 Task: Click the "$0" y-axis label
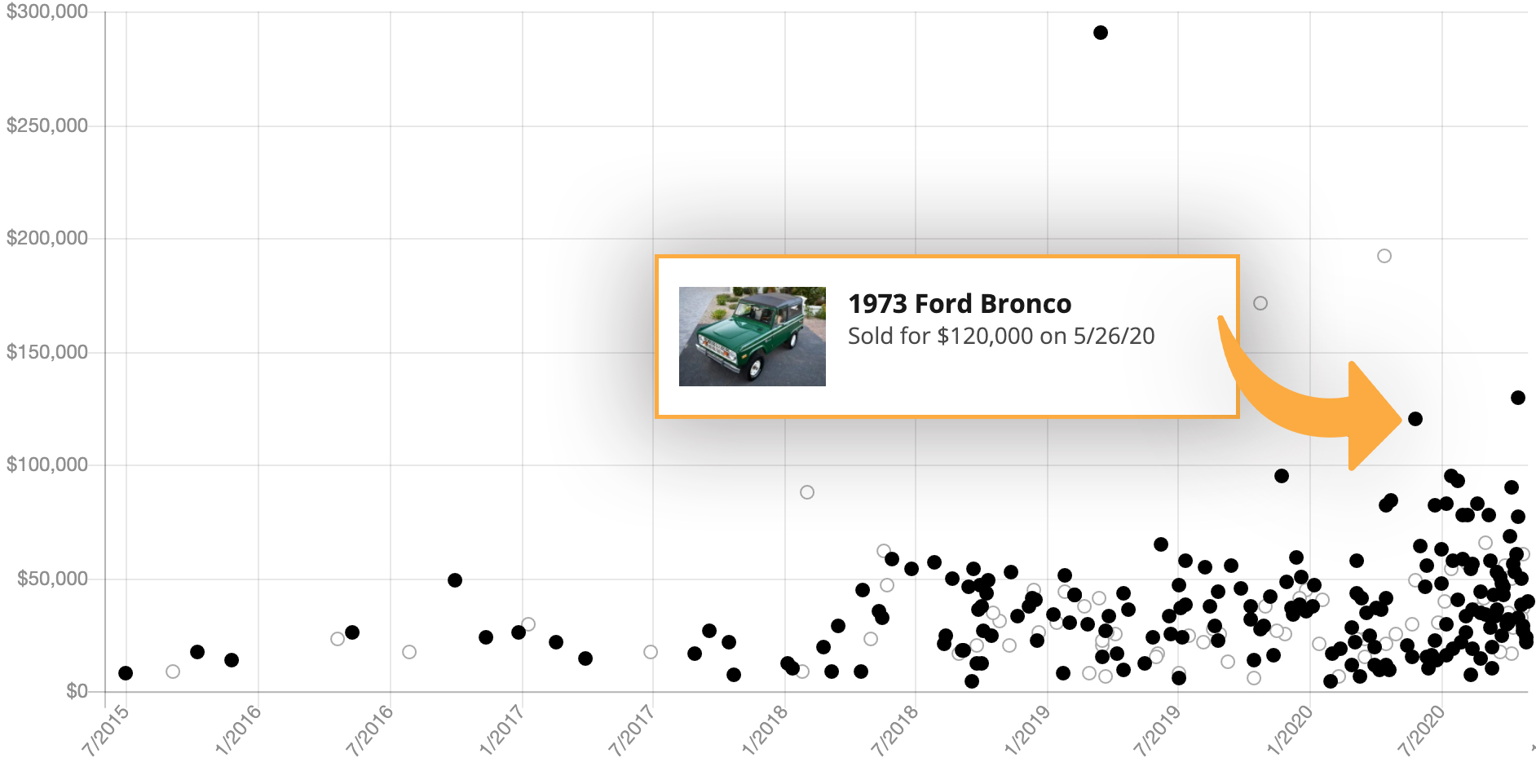77,691
